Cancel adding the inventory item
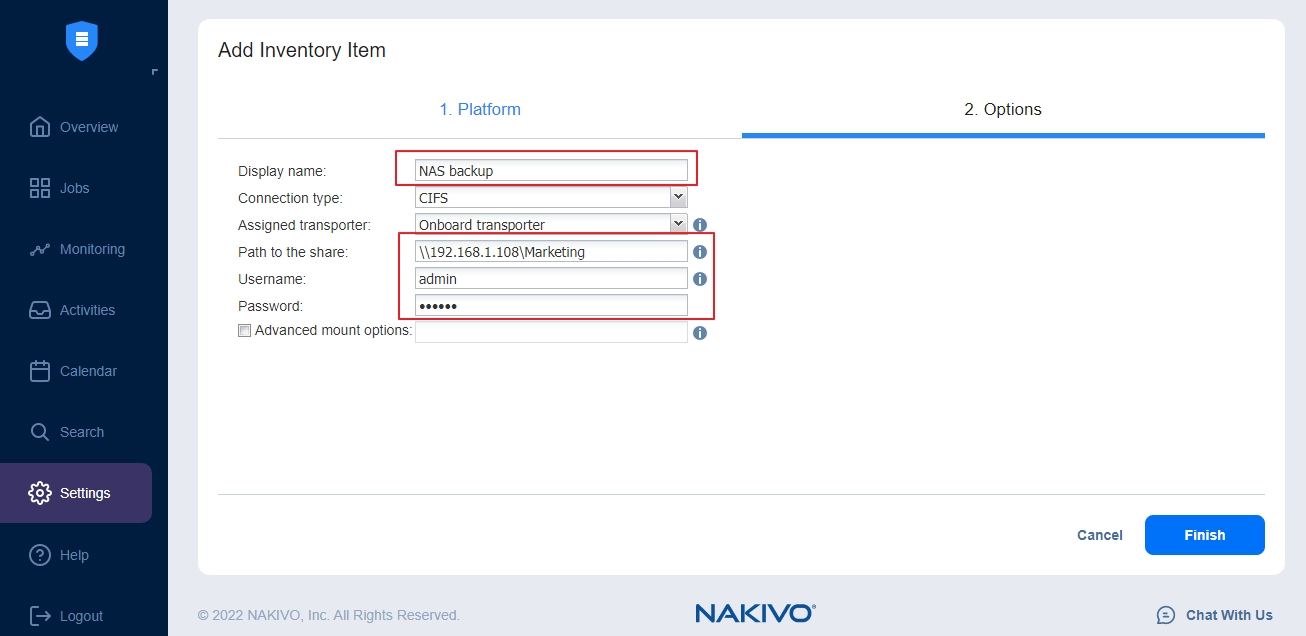The height and width of the screenshot is (636, 1306). 1099,535
